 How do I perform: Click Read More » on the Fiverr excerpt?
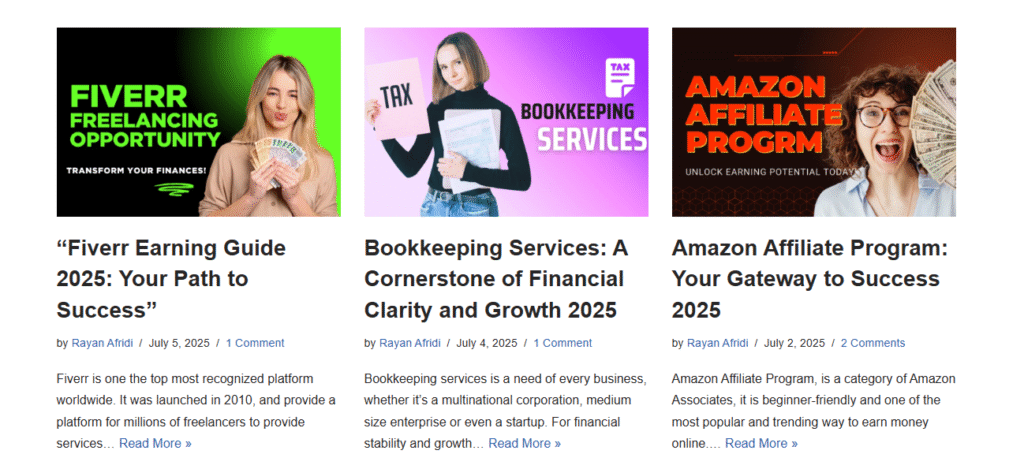(x=155, y=444)
